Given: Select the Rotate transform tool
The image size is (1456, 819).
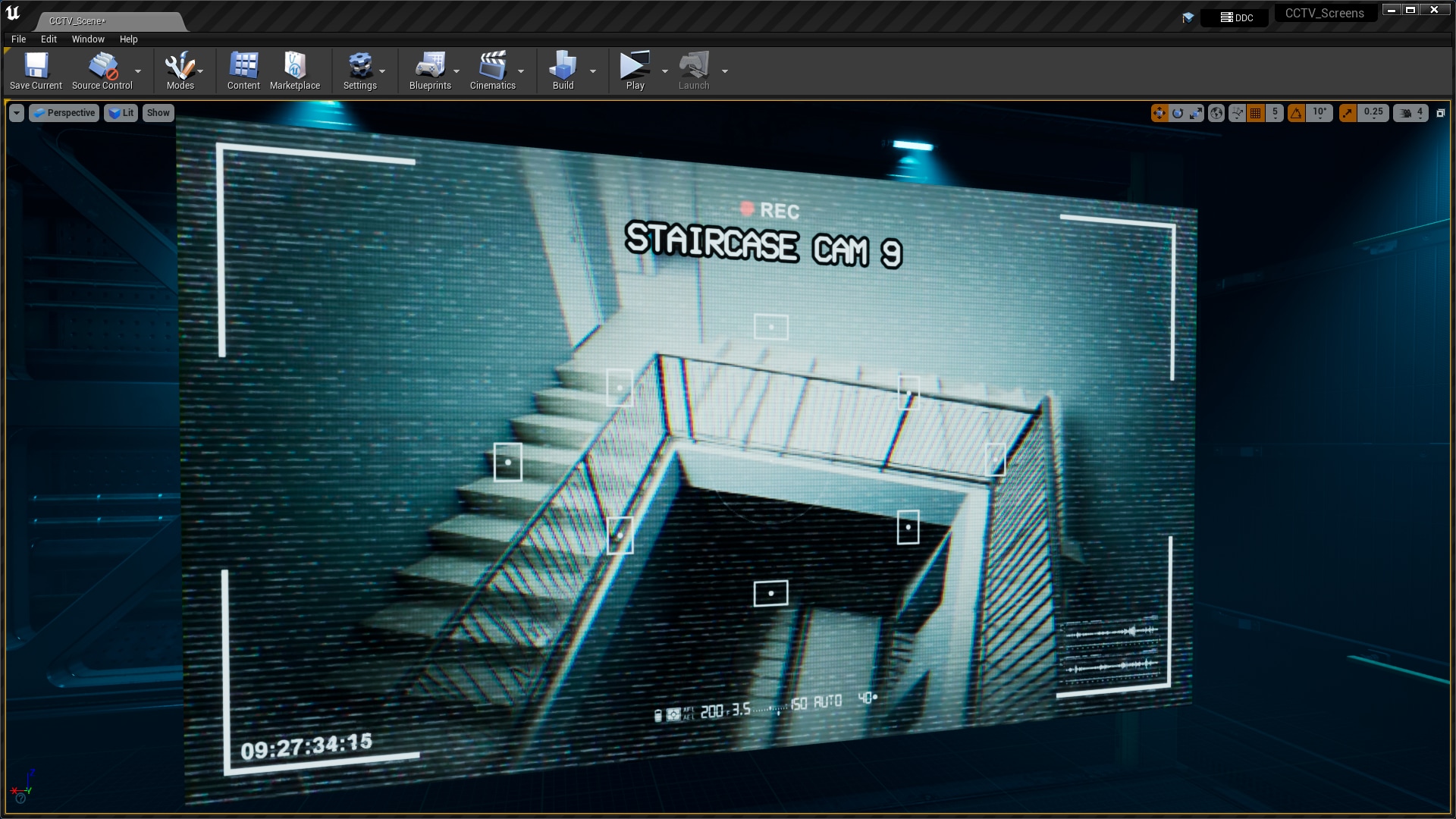Looking at the screenshot, I should 1178,113.
